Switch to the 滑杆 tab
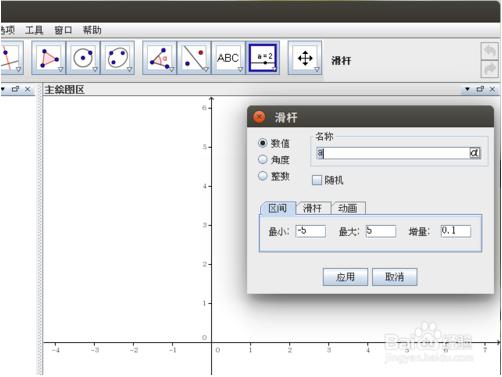This screenshot has height=377, width=502. pyautogui.click(x=313, y=208)
